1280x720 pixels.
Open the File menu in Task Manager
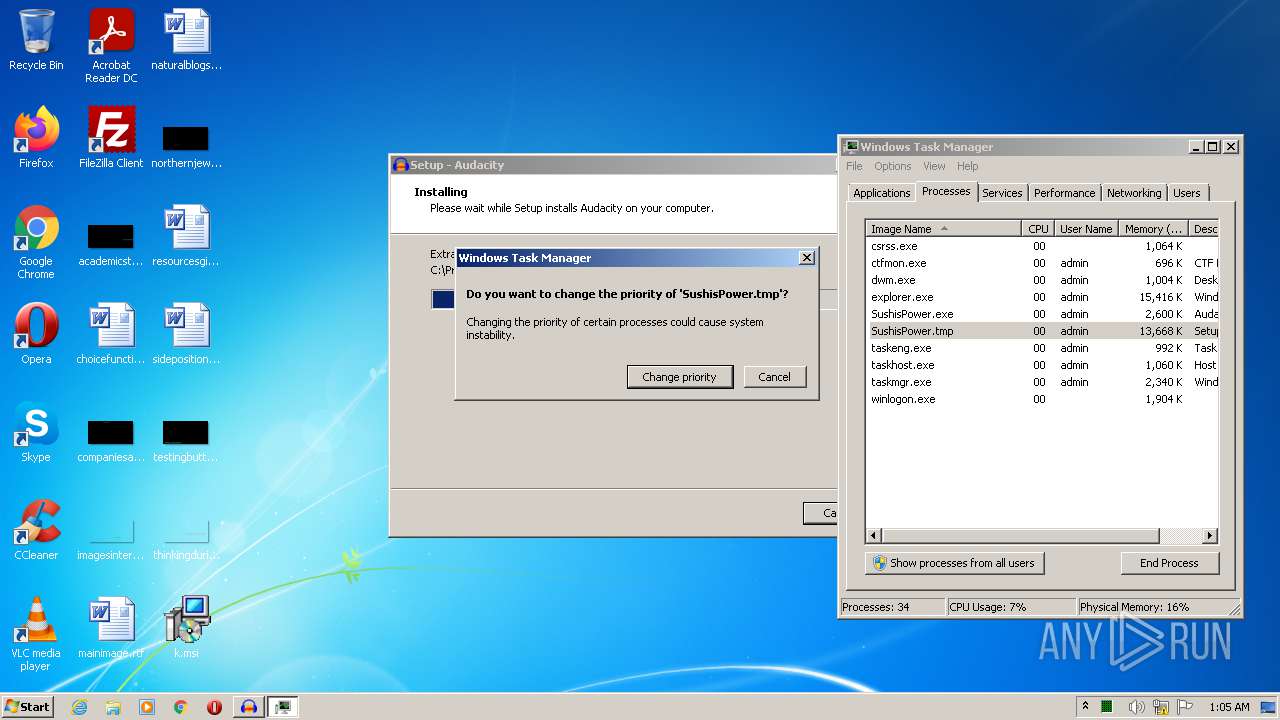click(x=854, y=166)
